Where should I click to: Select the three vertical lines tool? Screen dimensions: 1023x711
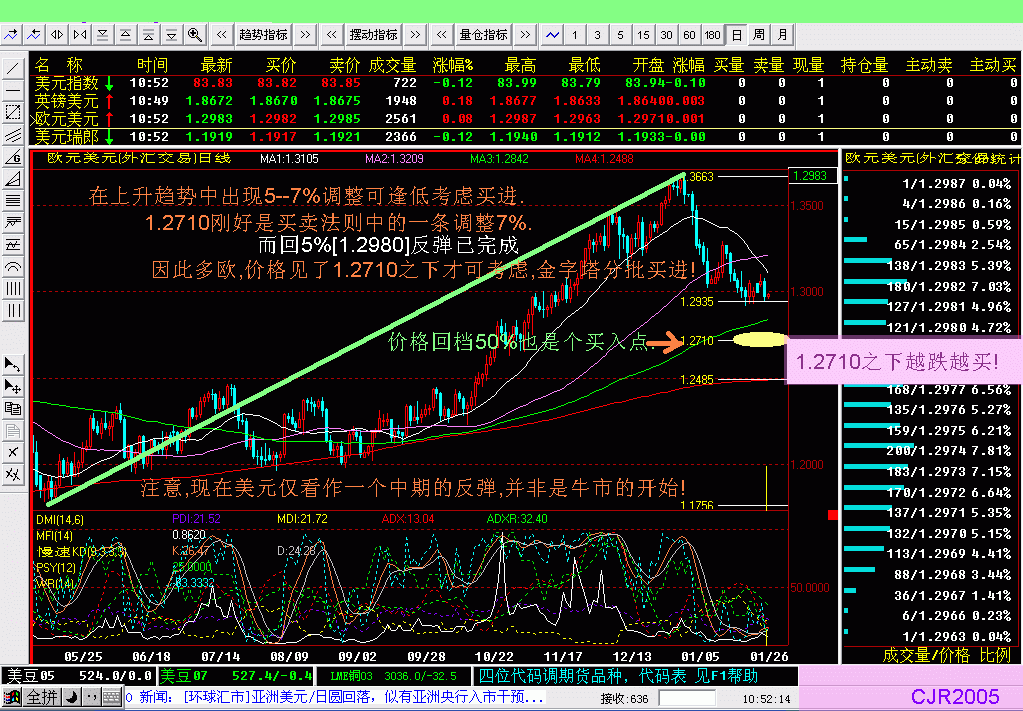point(12,311)
